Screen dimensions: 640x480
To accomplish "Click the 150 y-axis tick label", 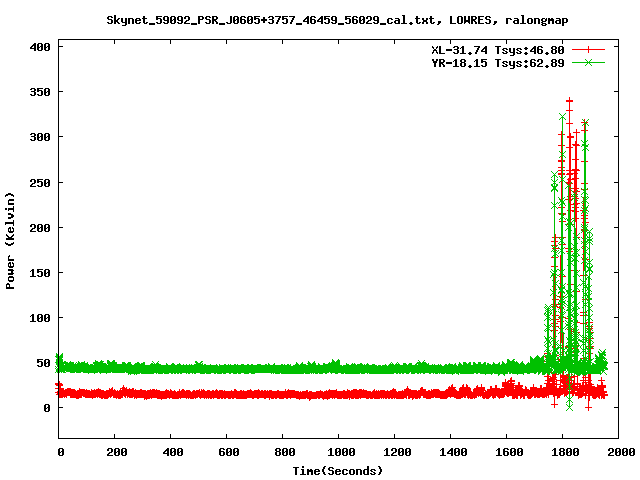I will point(40,273).
